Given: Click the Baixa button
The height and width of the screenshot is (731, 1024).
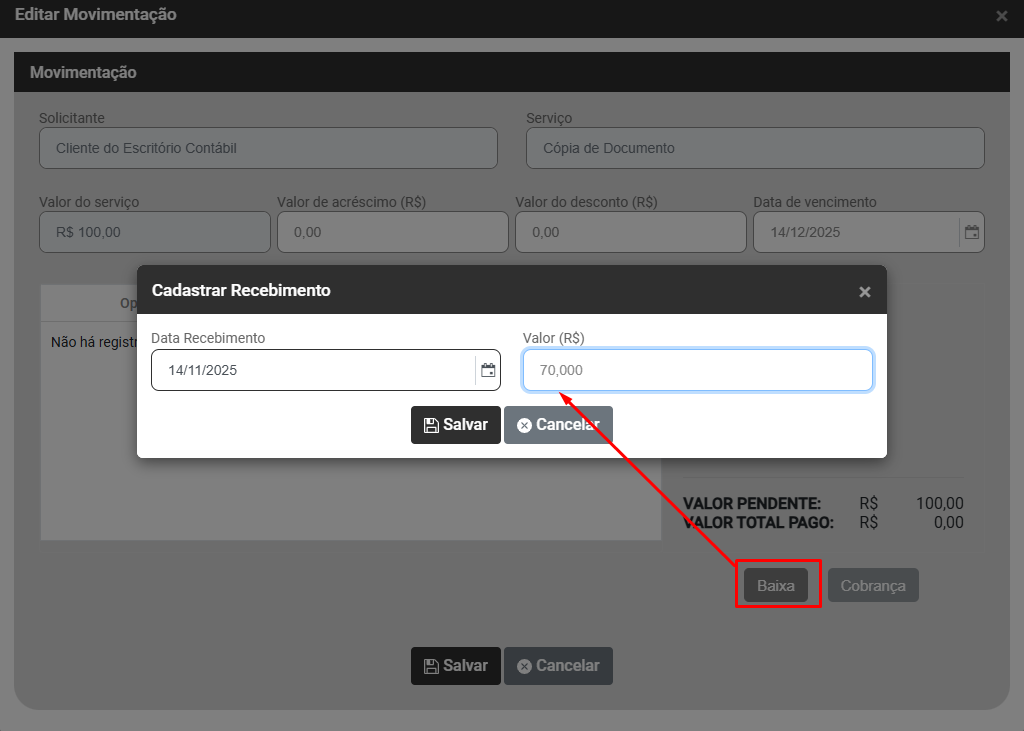Looking at the screenshot, I should pyautogui.click(x=776, y=586).
